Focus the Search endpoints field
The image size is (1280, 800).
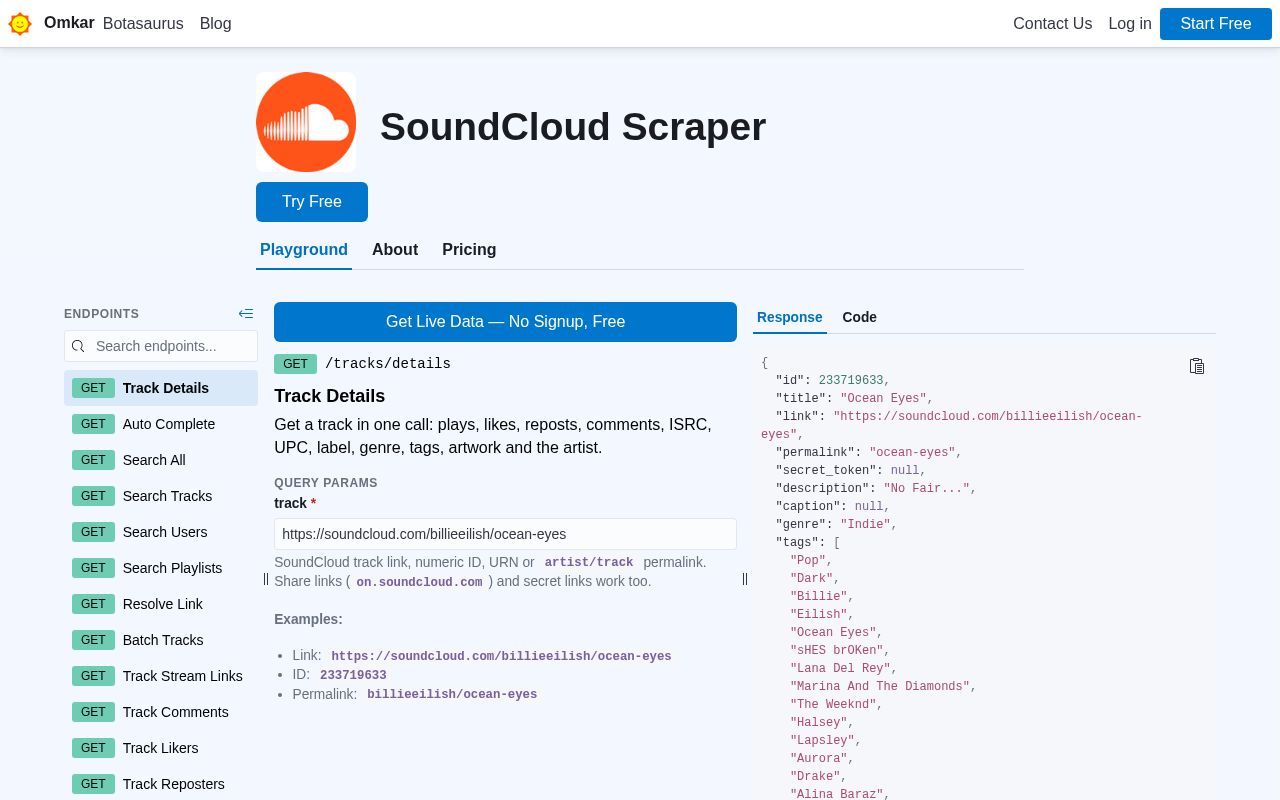(161, 346)
